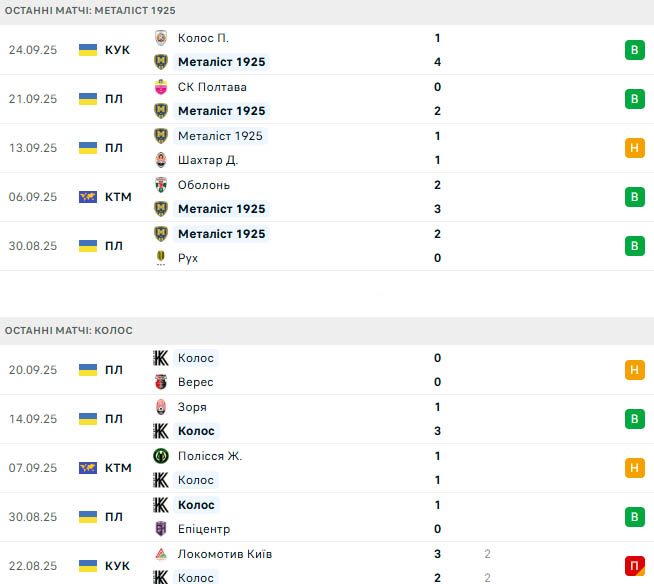654x584 pixels.
Task: Click the orange Н badge for 13.09.25 match
Action: pyautogui.click(x=633, y=148)
